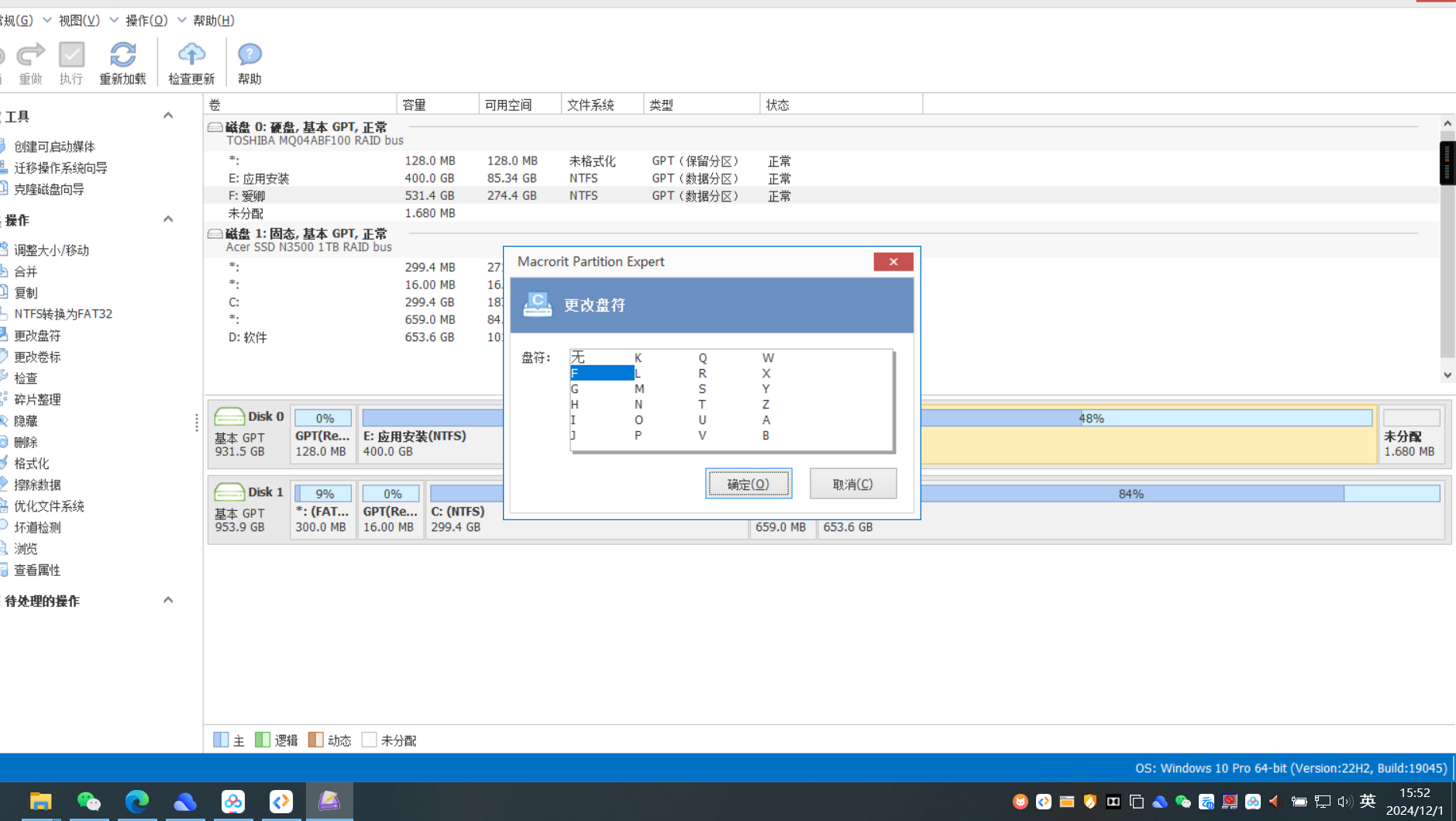1456x821 pixels.
Task: Select Merge (合并) operation
Action: [x=26, y=271]
